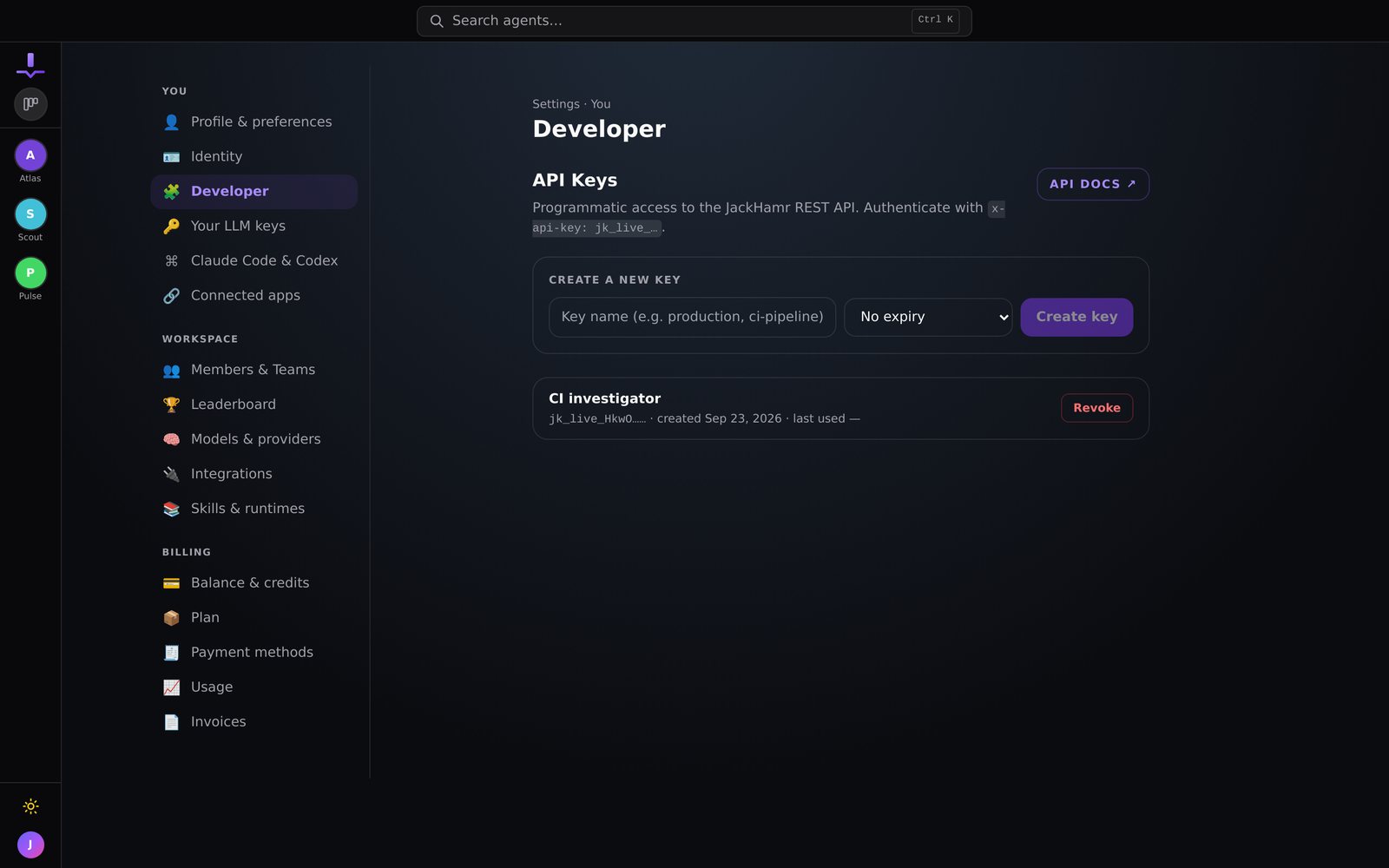Image resolution: width=1389 pixels, height=868 pixels.
Task: Click the Create key button
Action: click(1076, 317)
